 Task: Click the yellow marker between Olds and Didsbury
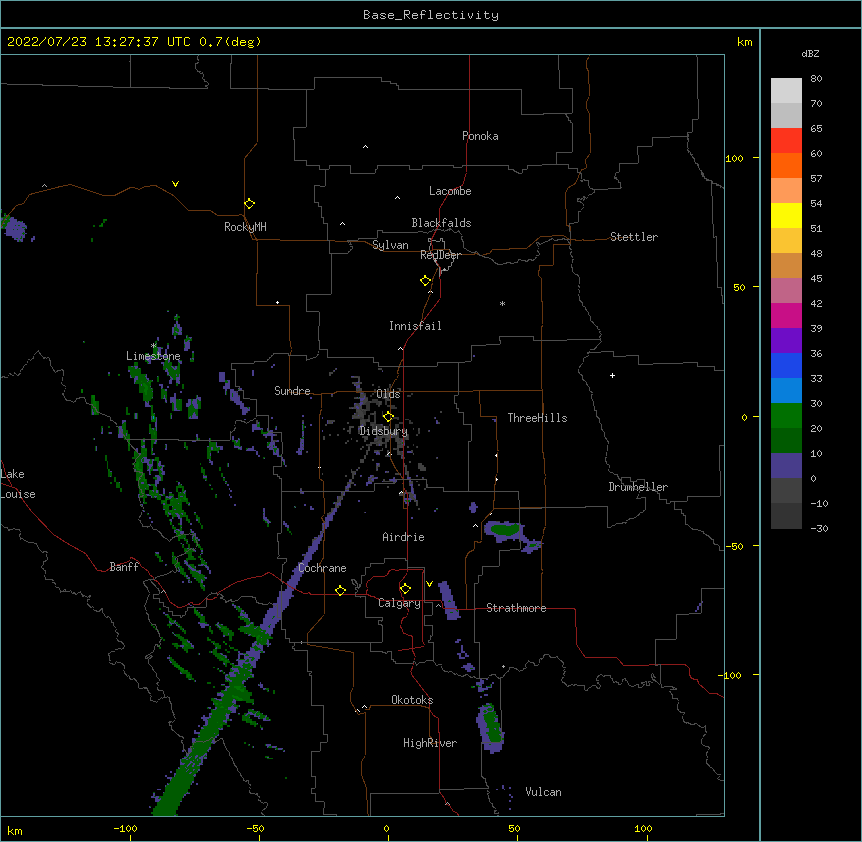click(x=388, y=417)
